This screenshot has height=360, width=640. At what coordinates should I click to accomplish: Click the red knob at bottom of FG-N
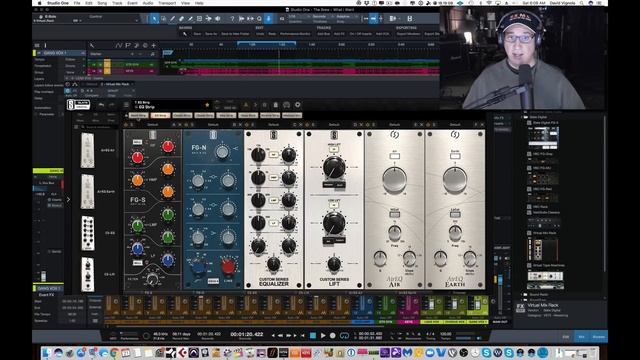[x=228, y=266]
